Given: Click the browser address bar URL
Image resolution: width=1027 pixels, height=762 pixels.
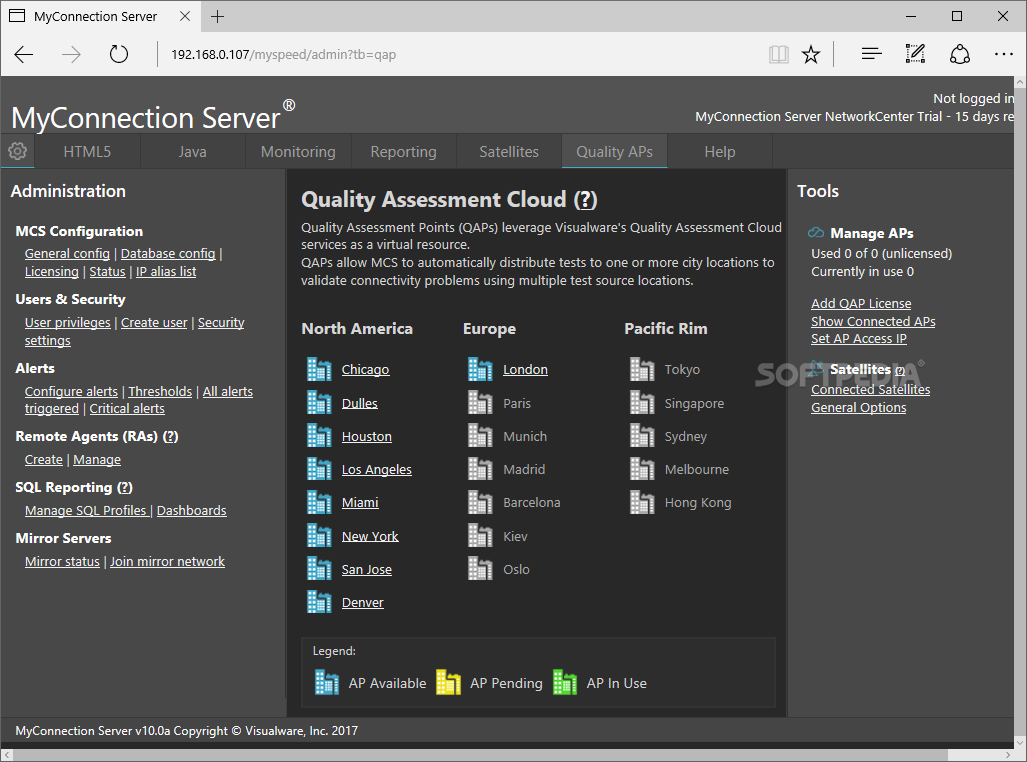Looking at the screenshot, I should tap(284, 54).
